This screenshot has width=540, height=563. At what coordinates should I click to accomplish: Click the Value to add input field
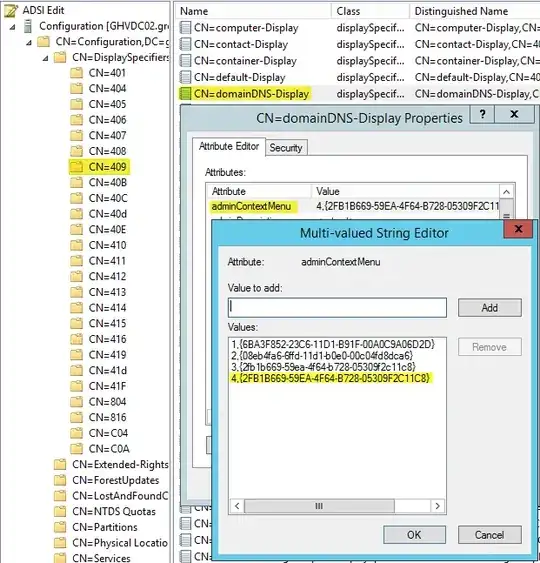click(x=337, y=307)
